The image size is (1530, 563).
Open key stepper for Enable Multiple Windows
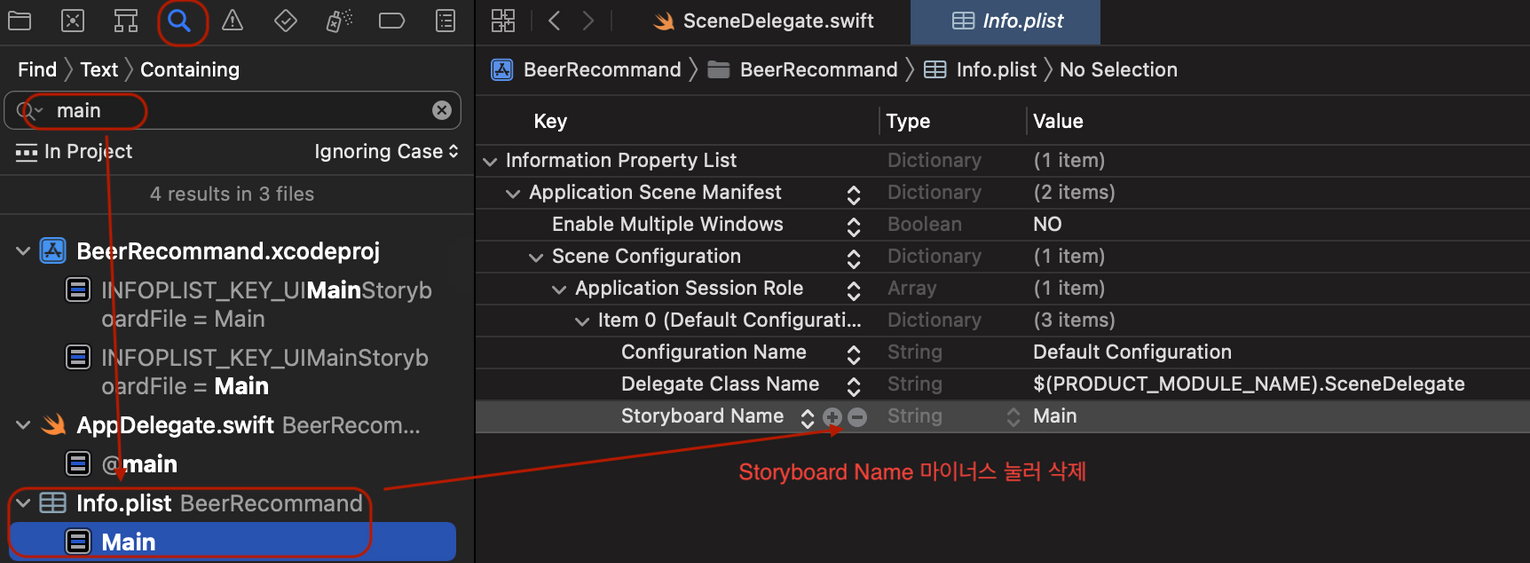[853, 226]
